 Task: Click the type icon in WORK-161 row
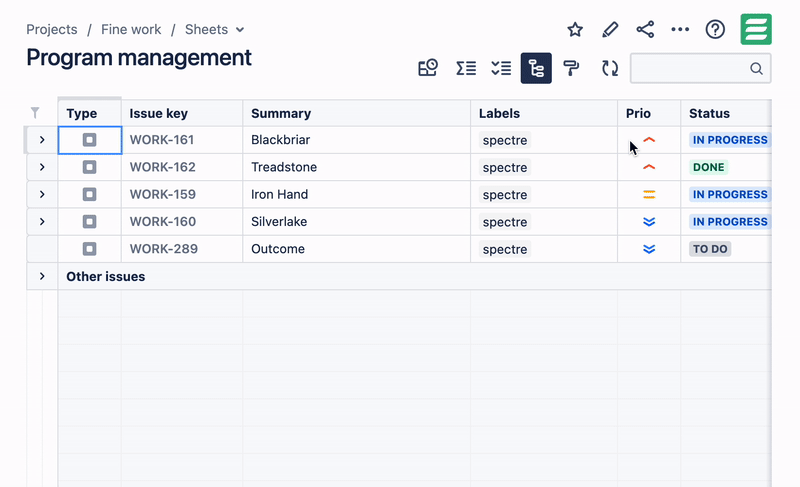89,140
